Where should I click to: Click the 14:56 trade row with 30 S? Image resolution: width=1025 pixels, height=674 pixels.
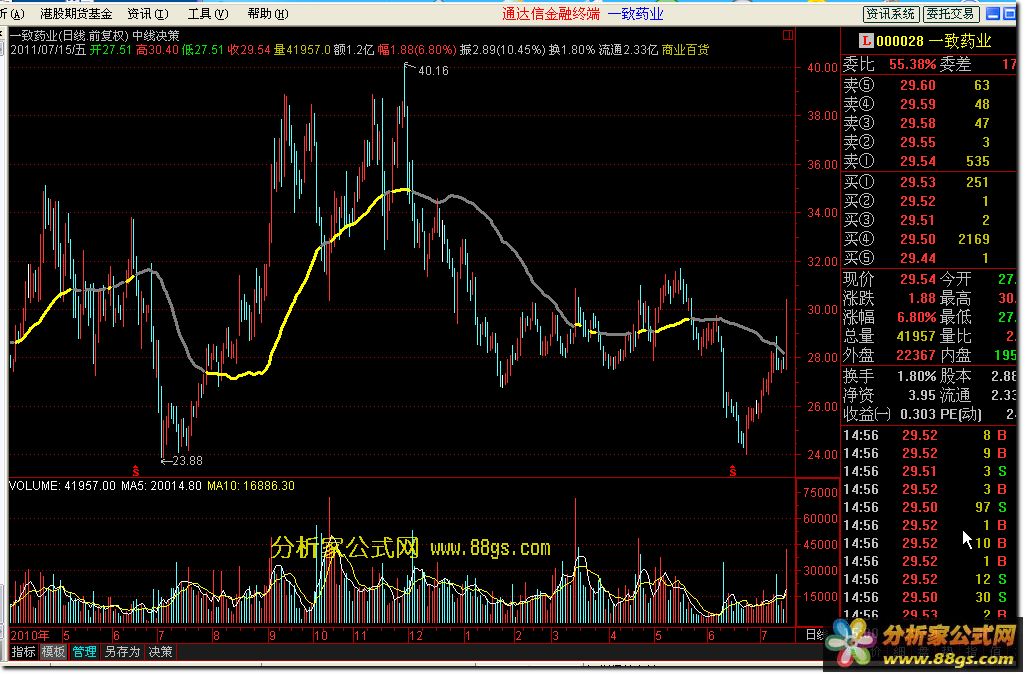pyautogui.click(x=926, y=598)
